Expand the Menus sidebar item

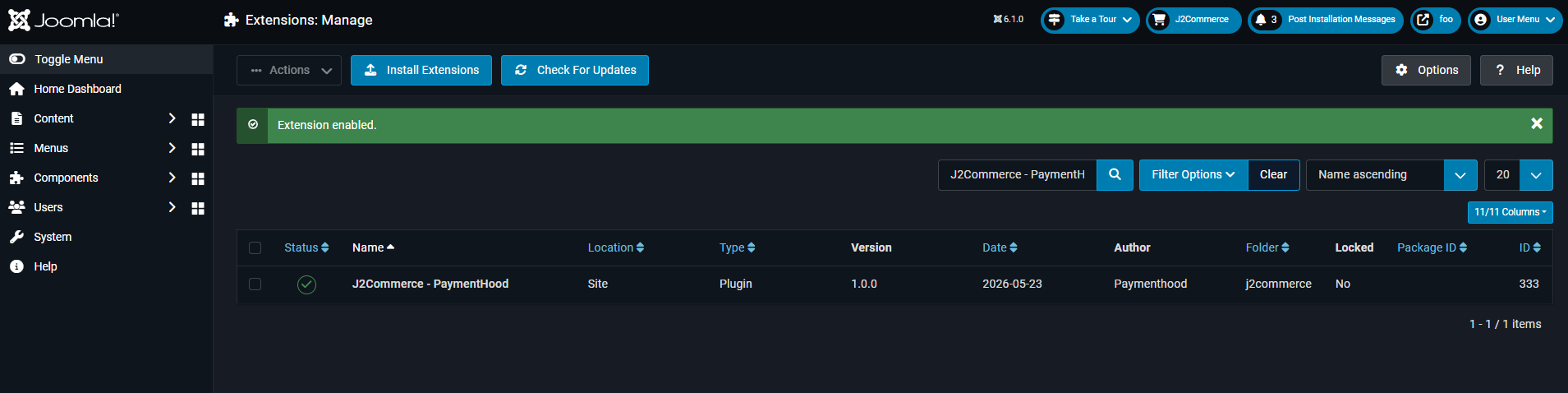pyautogui.click(x=51, y=148)
